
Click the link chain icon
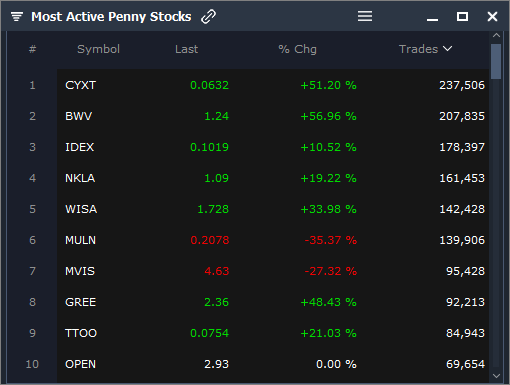point(209,16)
